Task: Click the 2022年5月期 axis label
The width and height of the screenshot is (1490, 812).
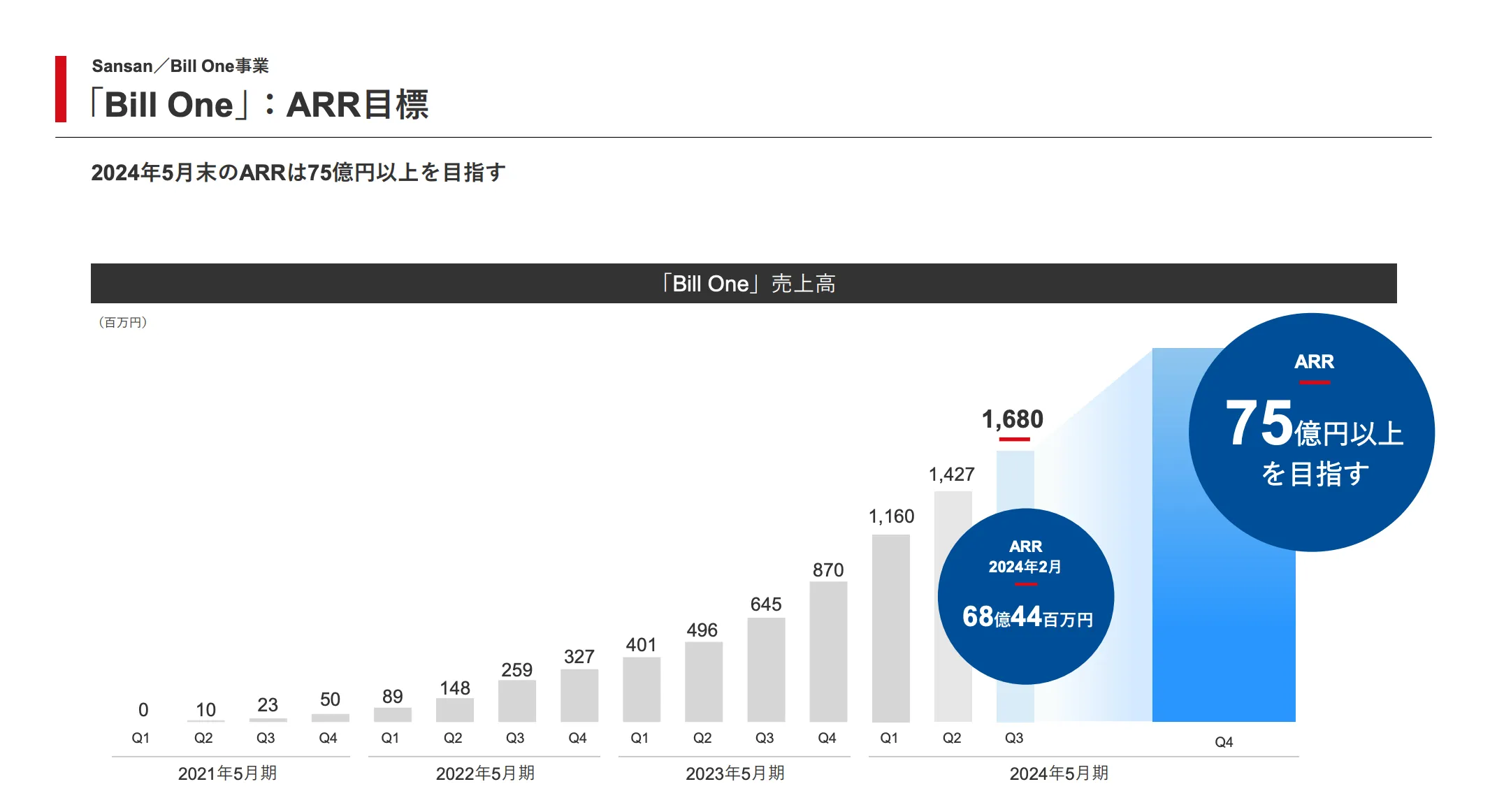Action: click(485, 773)
